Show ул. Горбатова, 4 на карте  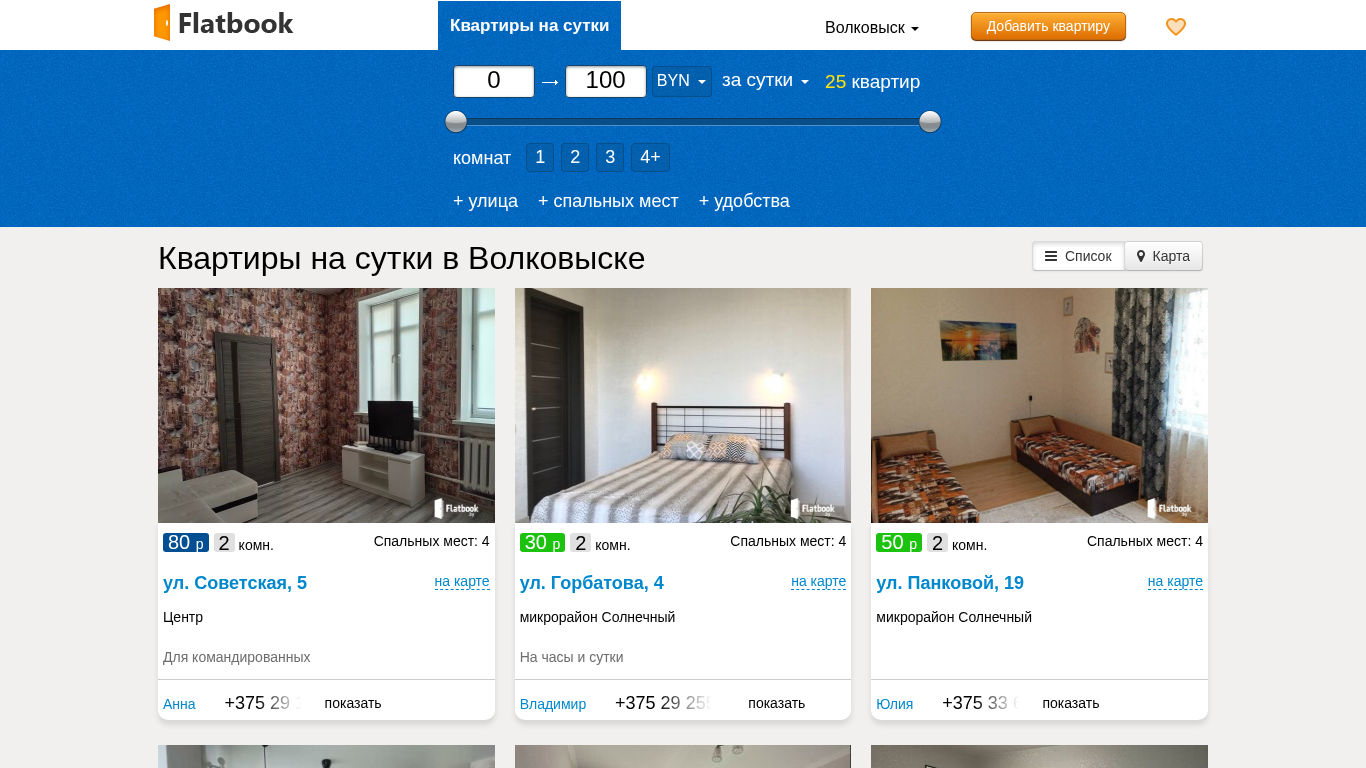[x=818, y=582]
